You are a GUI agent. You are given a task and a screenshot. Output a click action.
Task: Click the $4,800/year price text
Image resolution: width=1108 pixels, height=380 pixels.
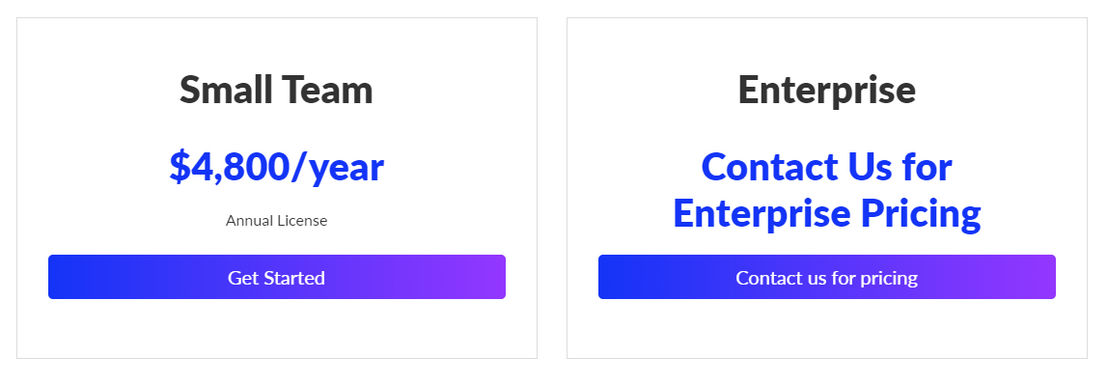[276, 167]
